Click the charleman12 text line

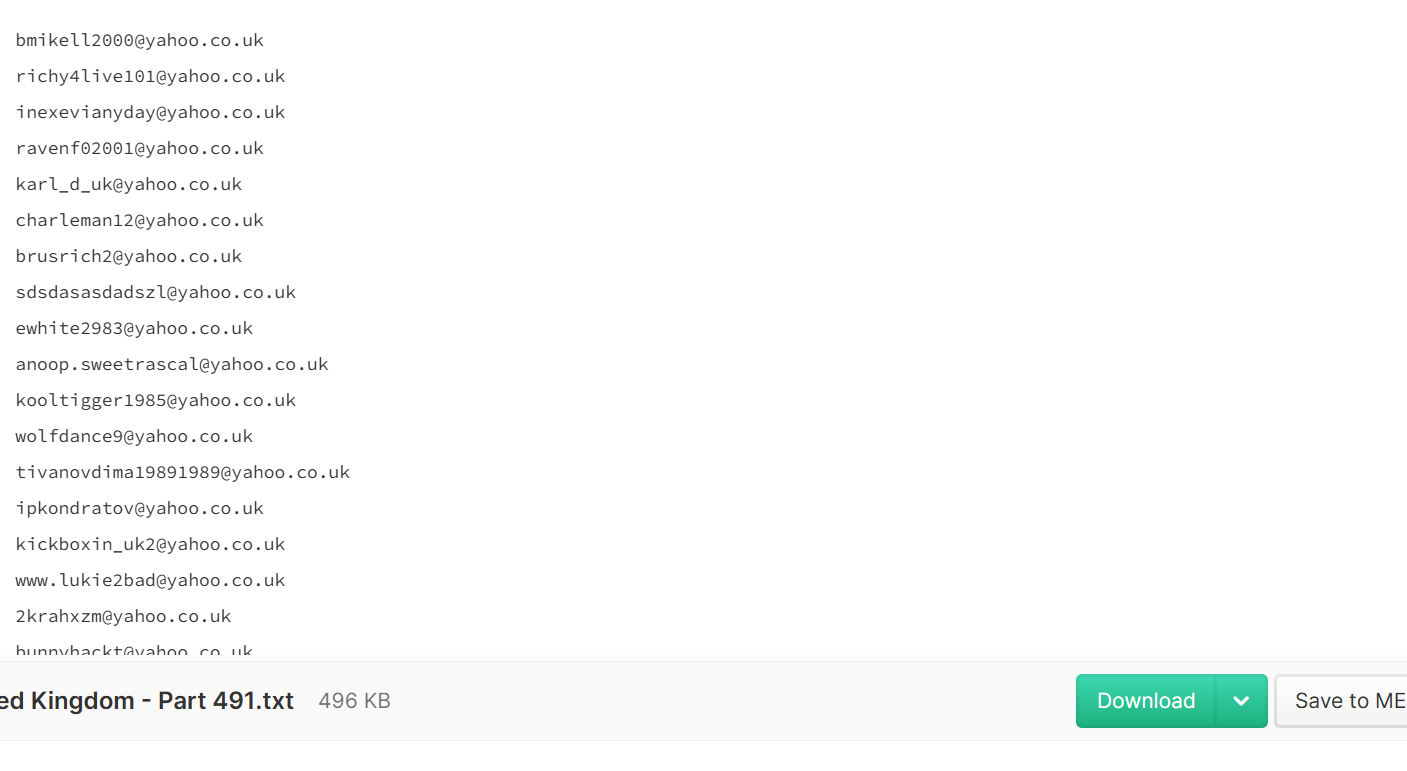[140, 221]
